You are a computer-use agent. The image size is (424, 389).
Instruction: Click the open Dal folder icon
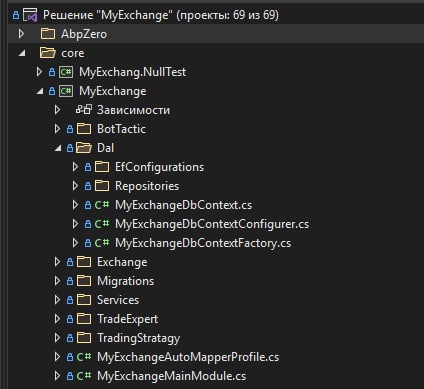84,148
